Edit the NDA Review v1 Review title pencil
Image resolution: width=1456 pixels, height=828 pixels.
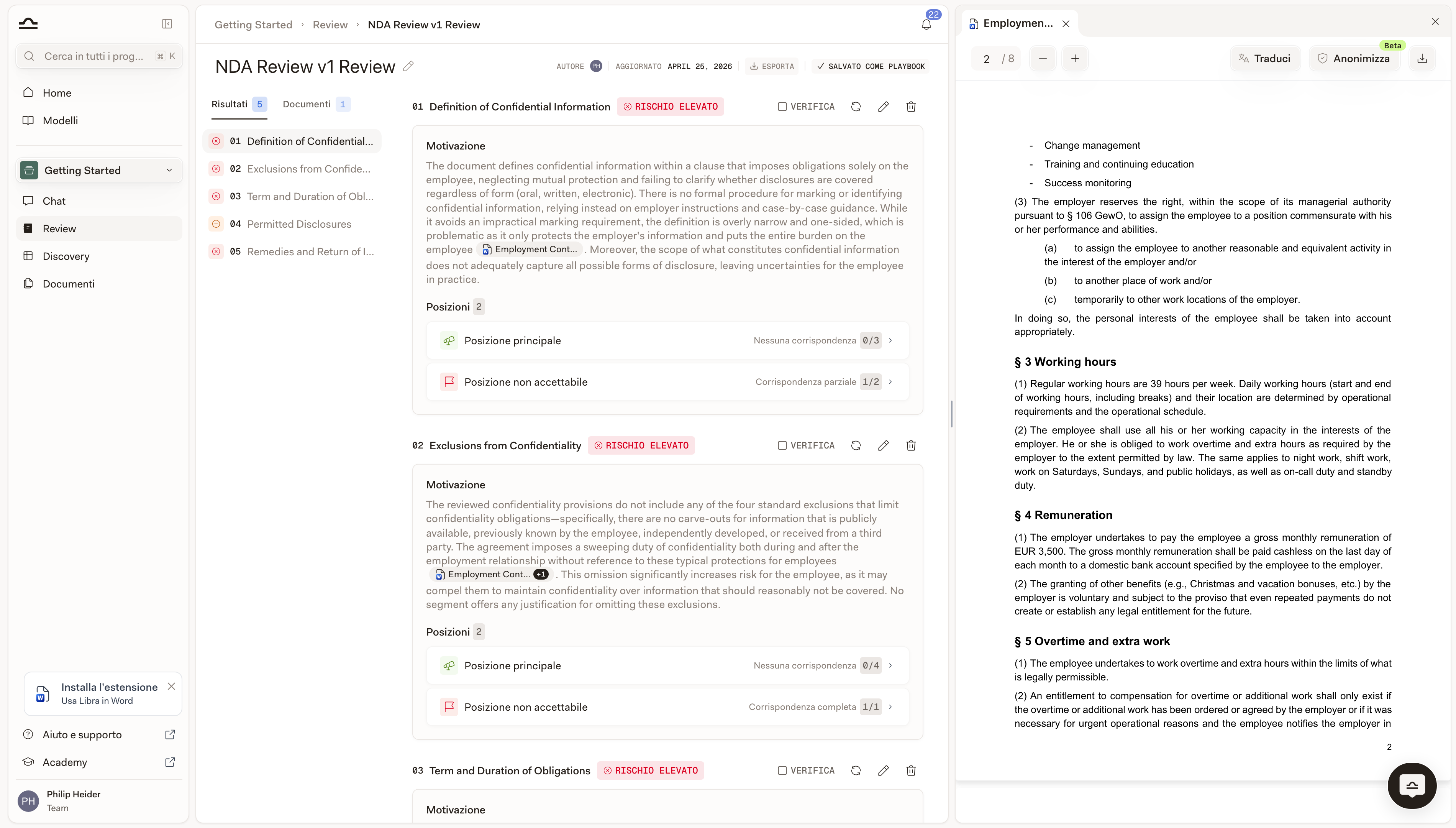pos(408,67)
